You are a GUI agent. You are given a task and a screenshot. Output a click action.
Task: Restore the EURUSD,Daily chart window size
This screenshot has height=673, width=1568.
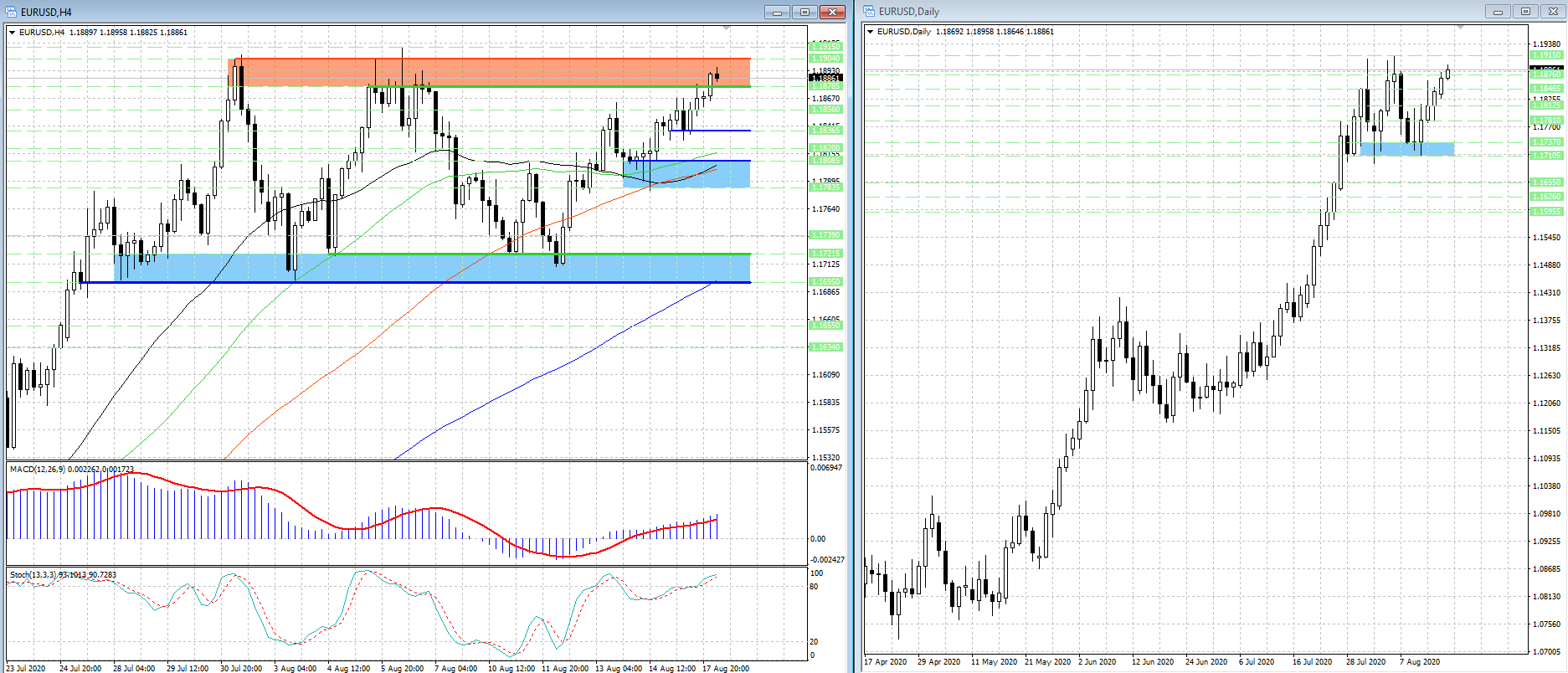pos(1525,11)
